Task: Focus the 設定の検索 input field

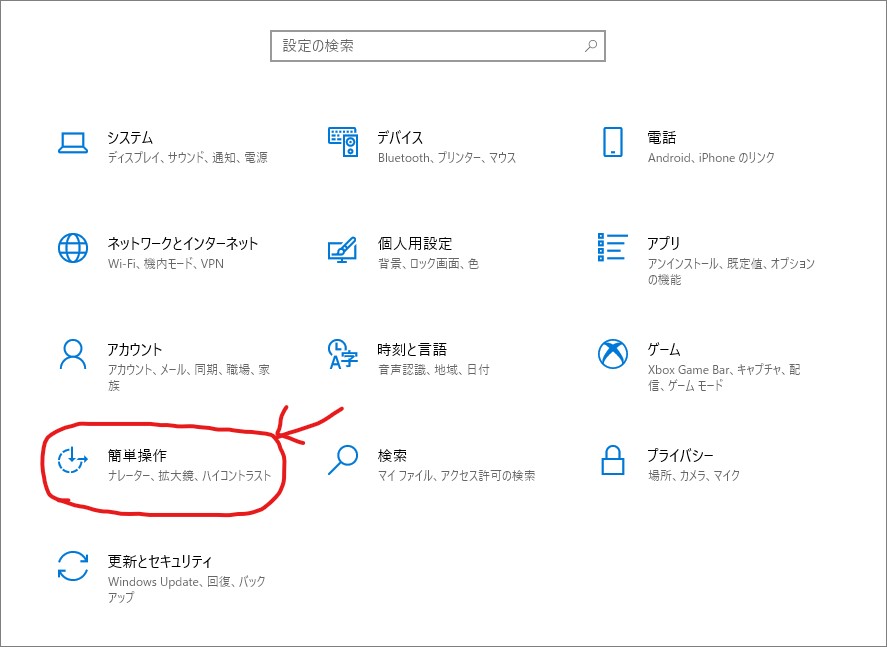Action: (438, 46)
